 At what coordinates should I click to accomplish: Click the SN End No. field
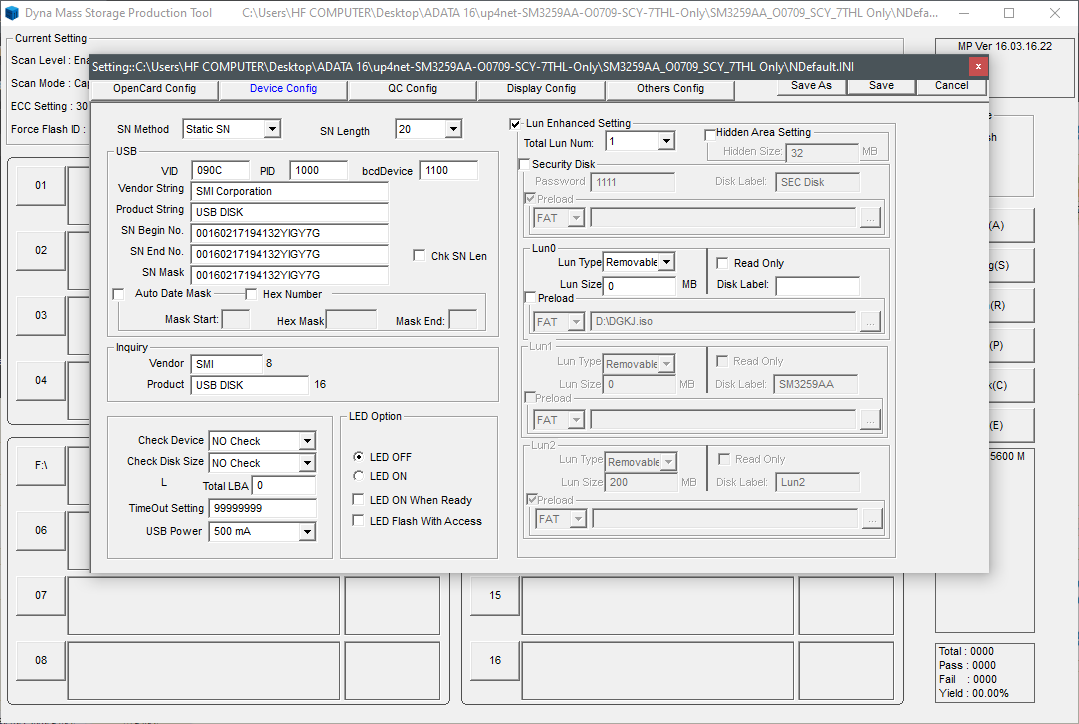click(x=290, y=254)
